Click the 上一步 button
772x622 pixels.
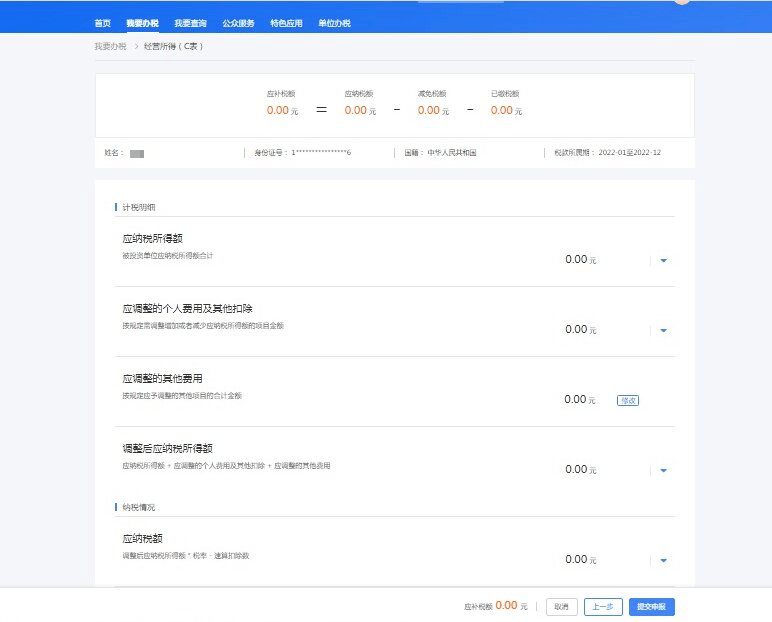[603, 607]
